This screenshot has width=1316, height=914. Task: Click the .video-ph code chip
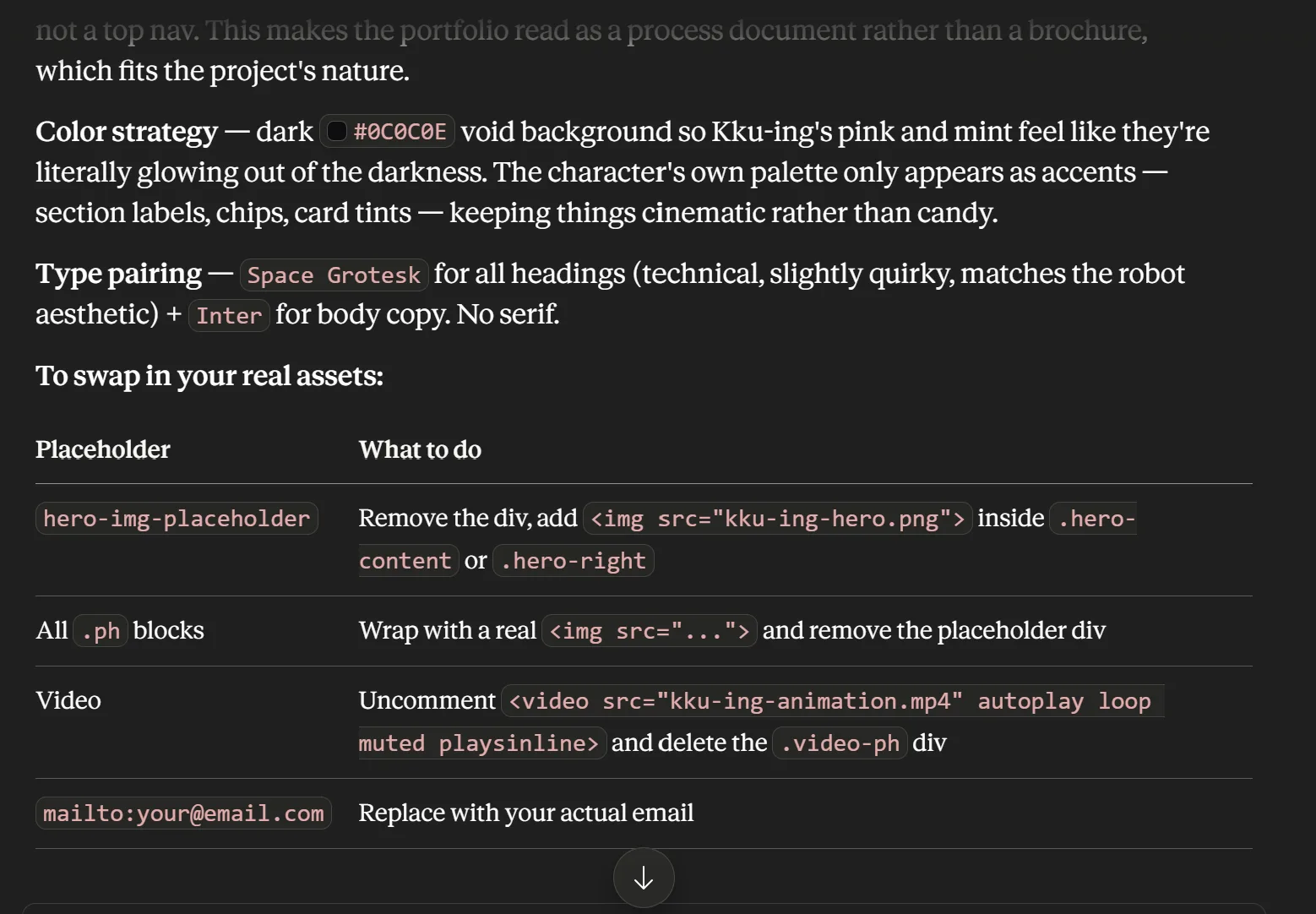coord(840,743)
